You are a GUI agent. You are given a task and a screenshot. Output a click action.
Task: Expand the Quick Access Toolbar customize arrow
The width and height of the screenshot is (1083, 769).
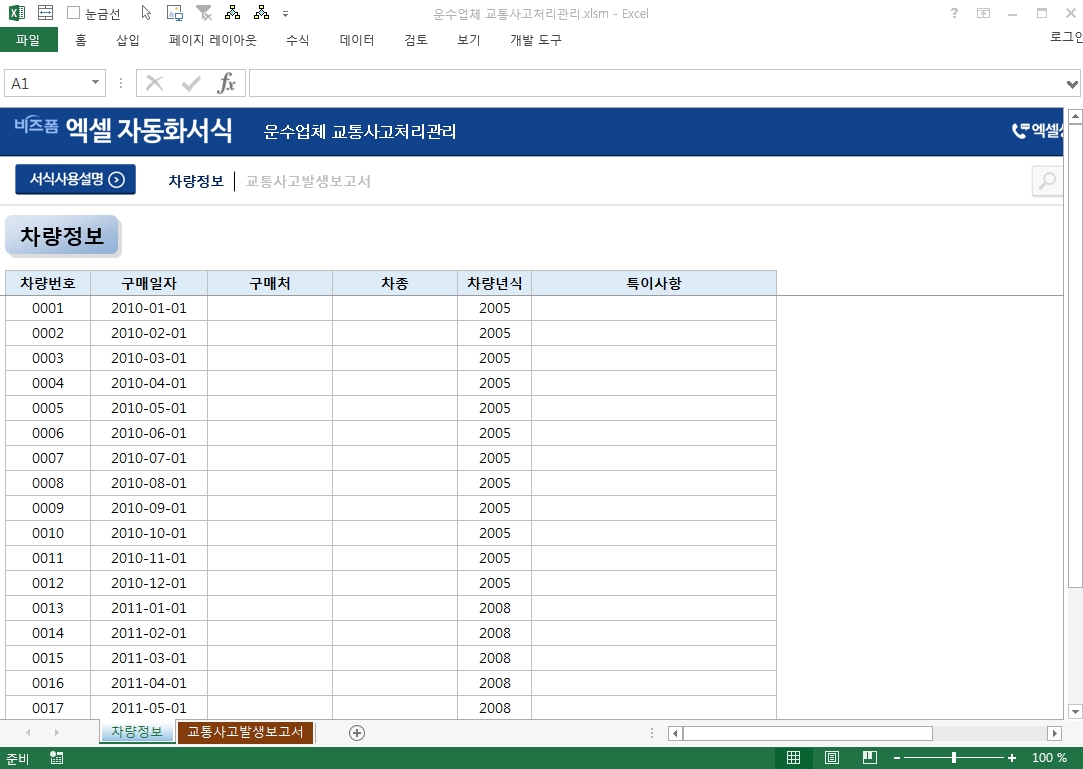pyautogui.click(x=286, y=14)
